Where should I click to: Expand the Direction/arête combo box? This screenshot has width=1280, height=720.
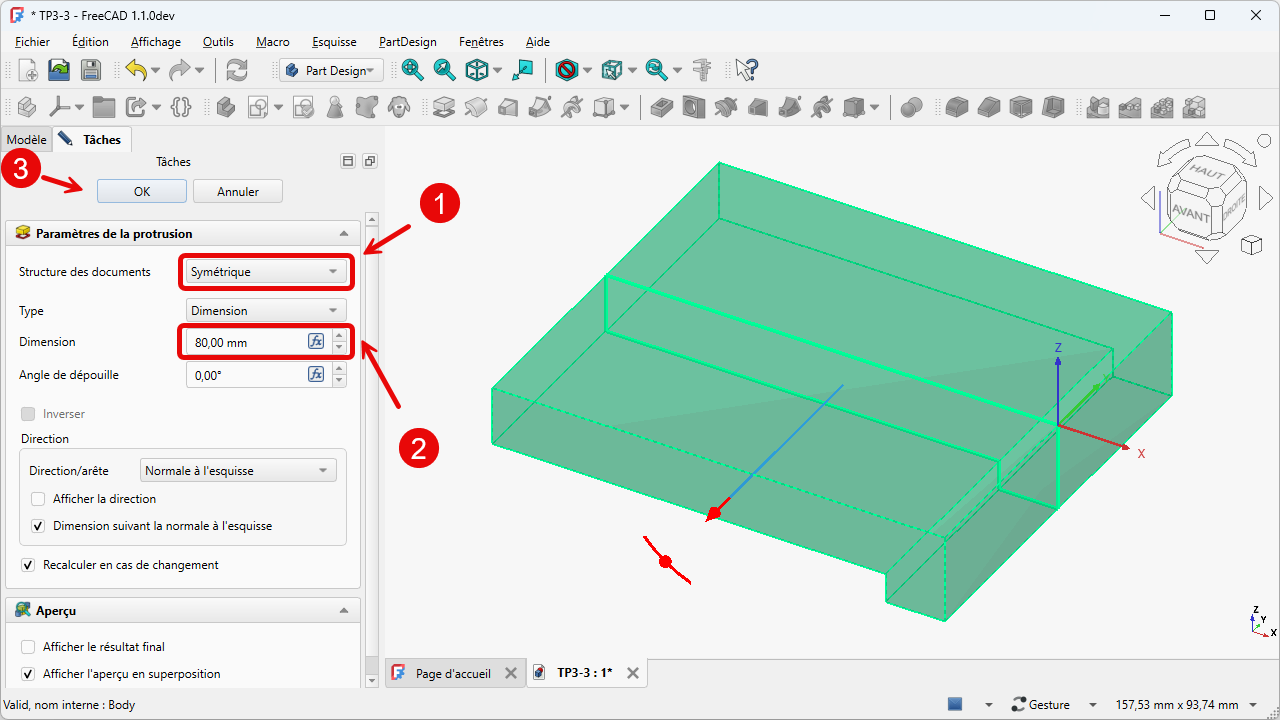pyautogui.click(x=237, y=471)
